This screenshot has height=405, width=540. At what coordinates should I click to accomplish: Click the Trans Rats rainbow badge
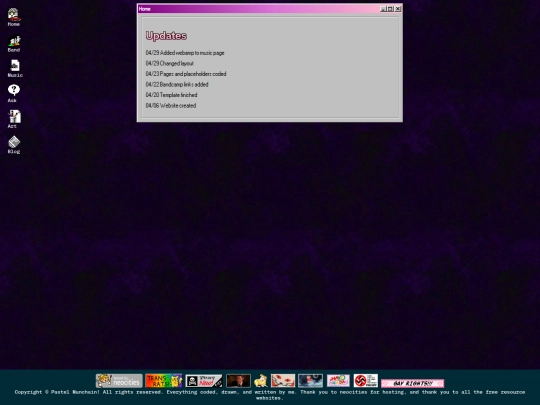coord(164,381)
